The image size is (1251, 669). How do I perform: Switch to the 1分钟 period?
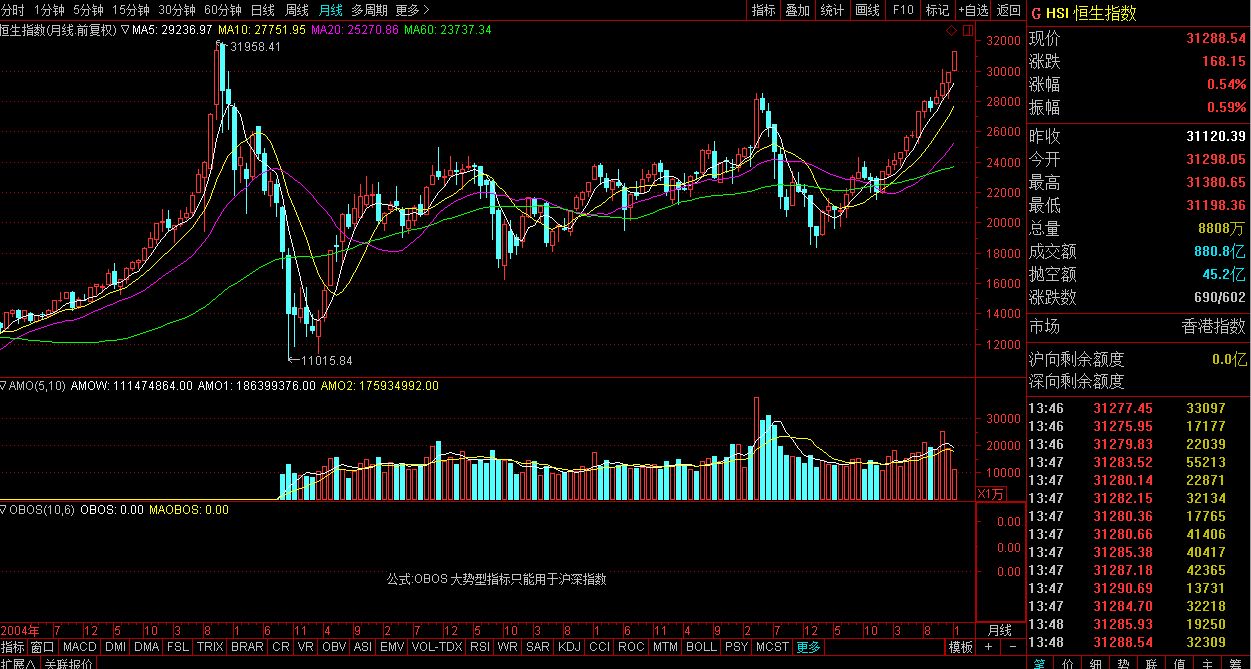[x=50, y=9]
